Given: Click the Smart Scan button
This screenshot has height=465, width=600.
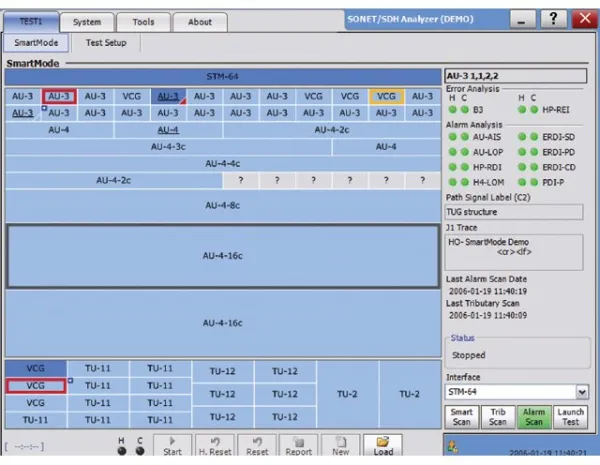Looking at the screenshot, I should [461, 417].
